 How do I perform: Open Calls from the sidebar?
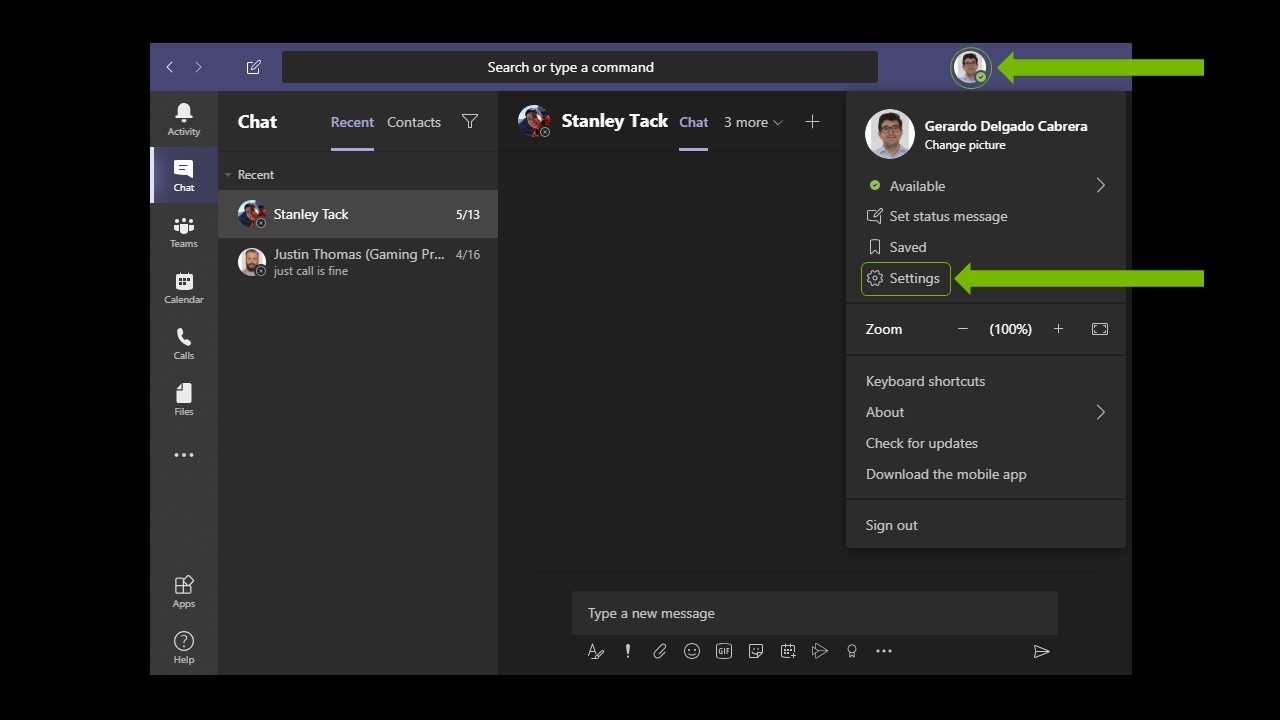[184, 344]
